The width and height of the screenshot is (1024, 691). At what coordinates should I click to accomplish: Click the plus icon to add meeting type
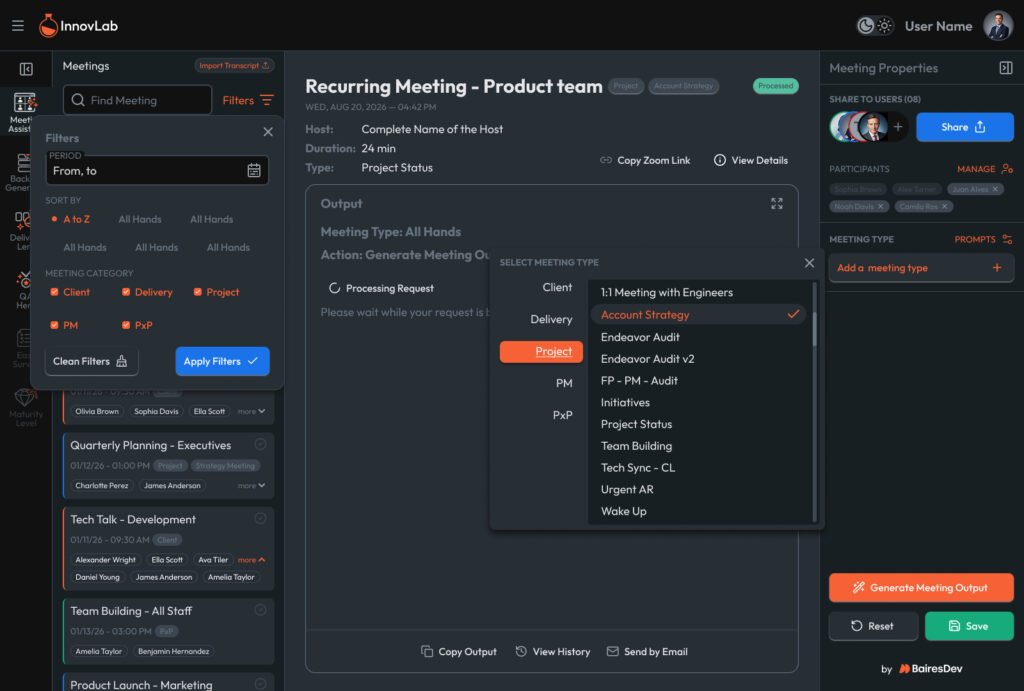[x=997, y=268]
